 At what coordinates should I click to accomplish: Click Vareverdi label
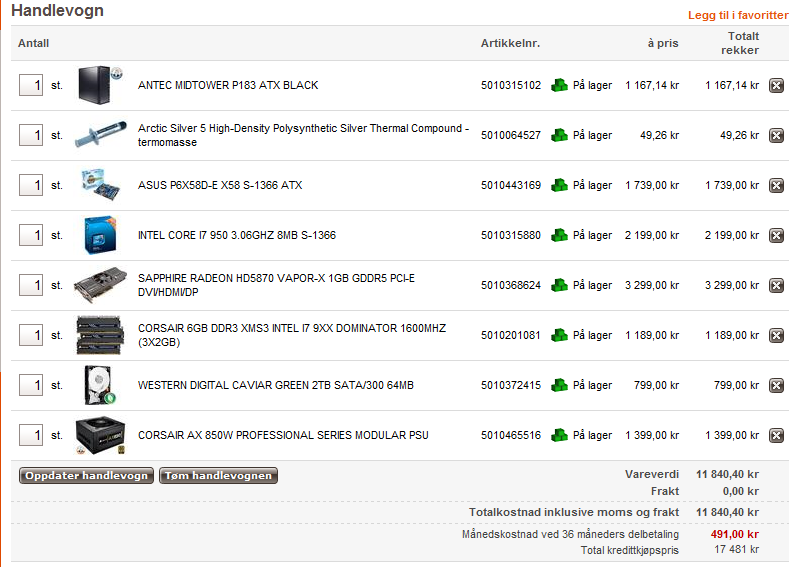pyautogui.click(x=652, y=474)
